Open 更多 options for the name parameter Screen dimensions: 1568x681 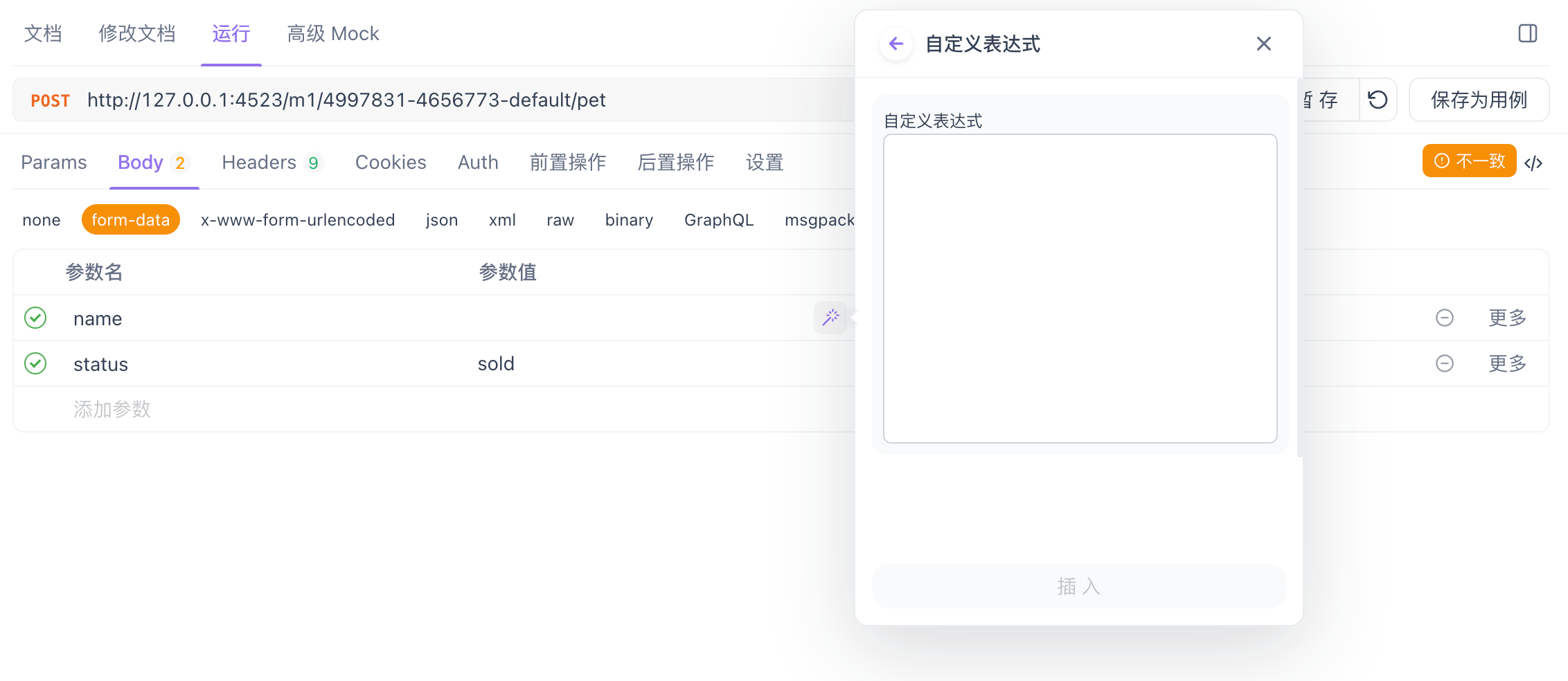(x=1507, y=318)
